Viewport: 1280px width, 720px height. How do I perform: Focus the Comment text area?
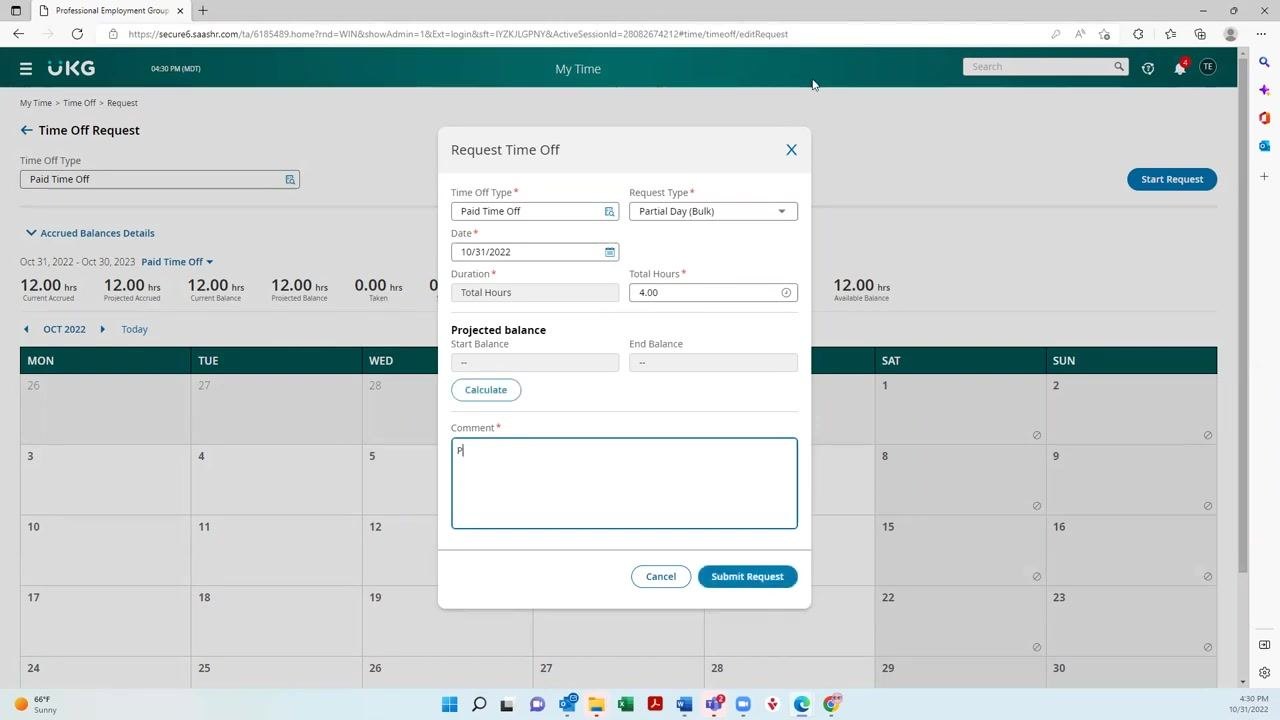[x=624, y=483]
